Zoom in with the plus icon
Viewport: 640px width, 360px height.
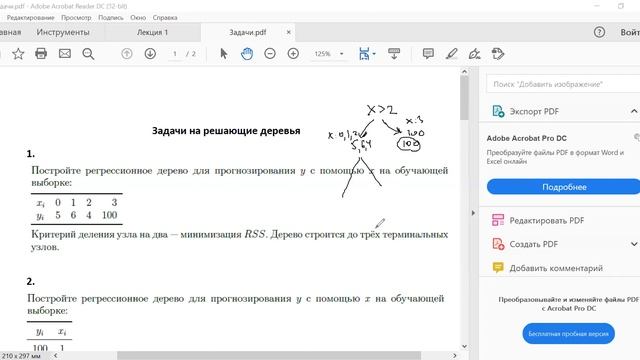pyautogui.click(x=293, y=53)
